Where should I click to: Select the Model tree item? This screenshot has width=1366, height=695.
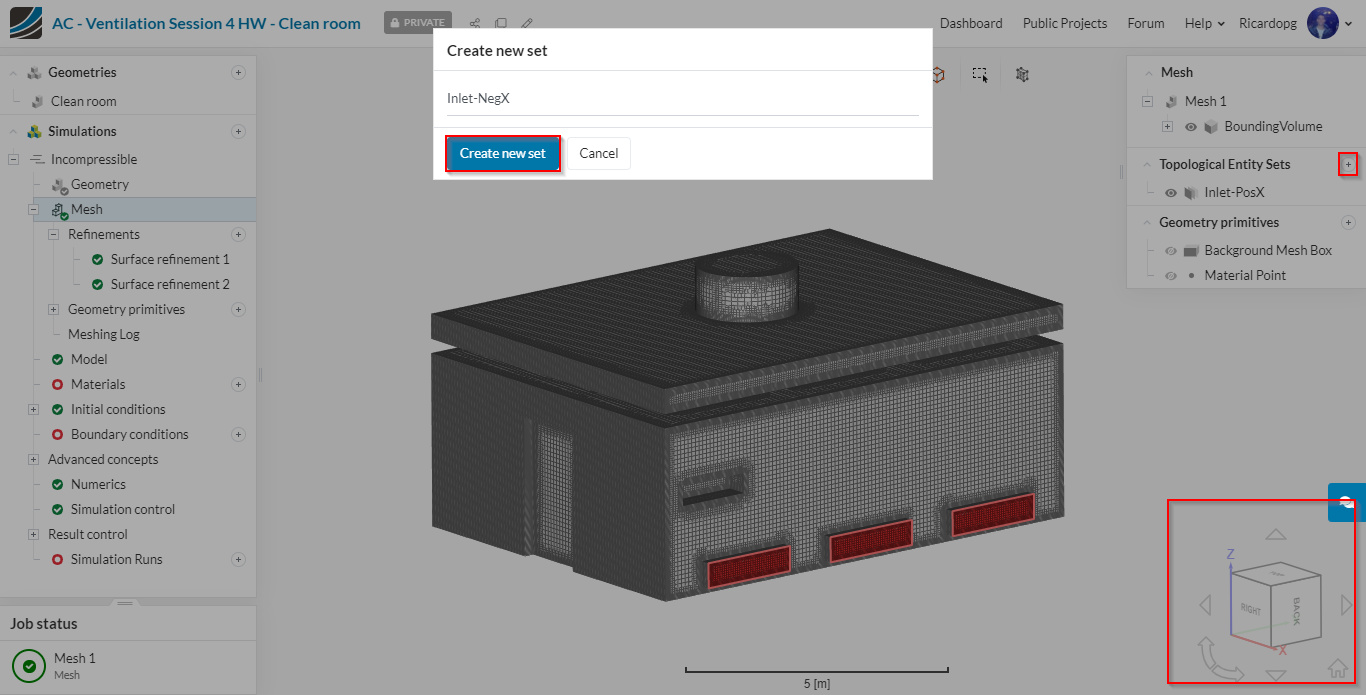(x=89, y=359)
